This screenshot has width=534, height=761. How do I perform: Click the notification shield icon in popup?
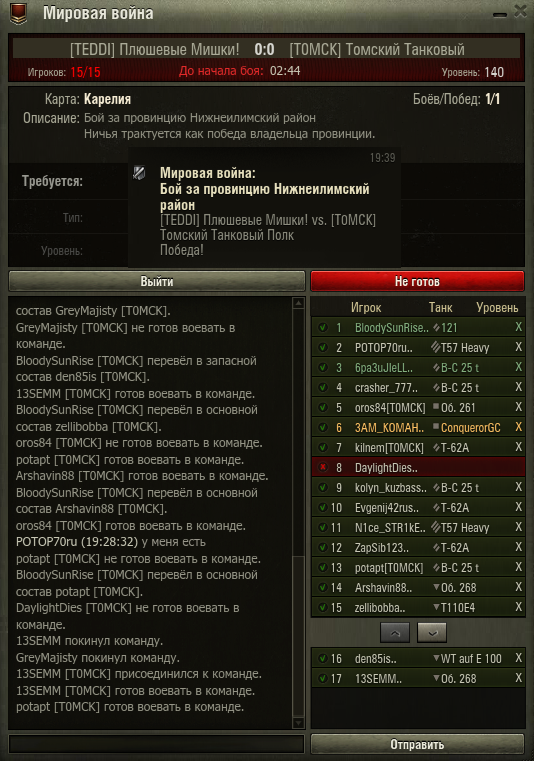coord(139,173)
